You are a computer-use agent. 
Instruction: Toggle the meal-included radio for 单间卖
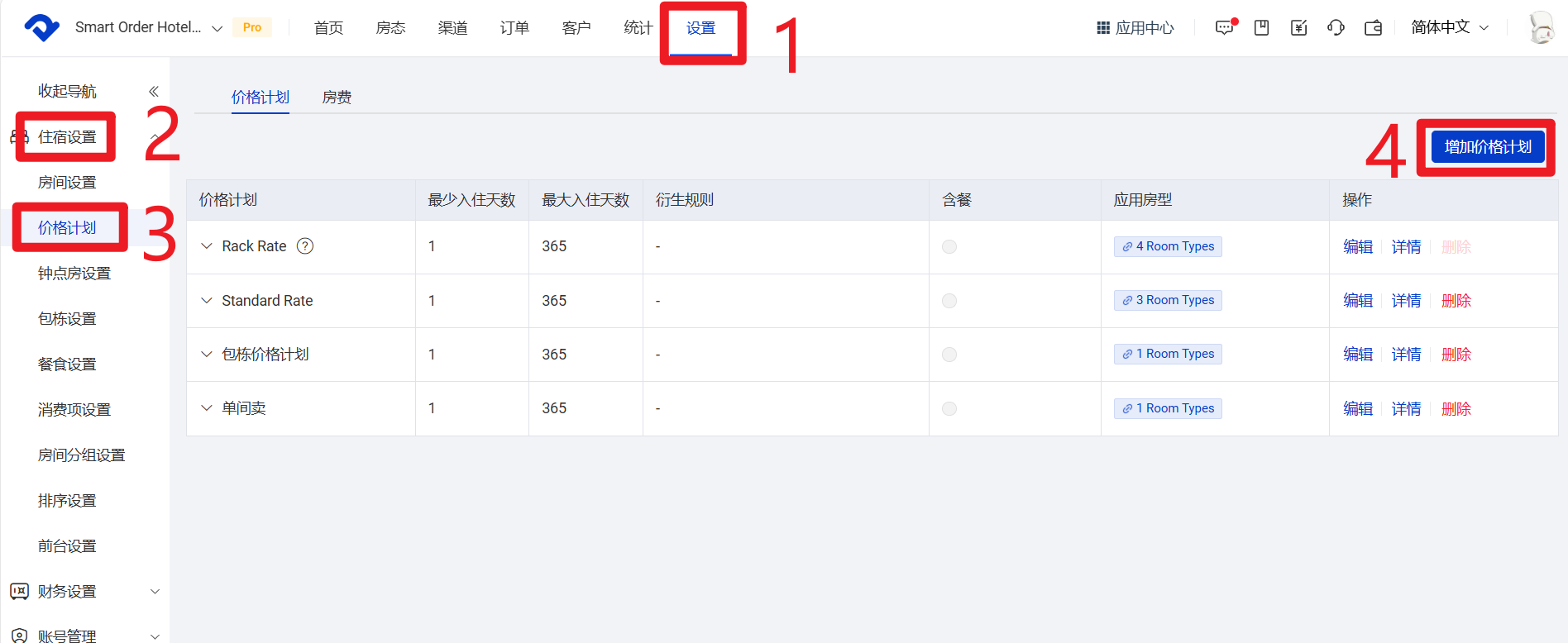[949, 409]
